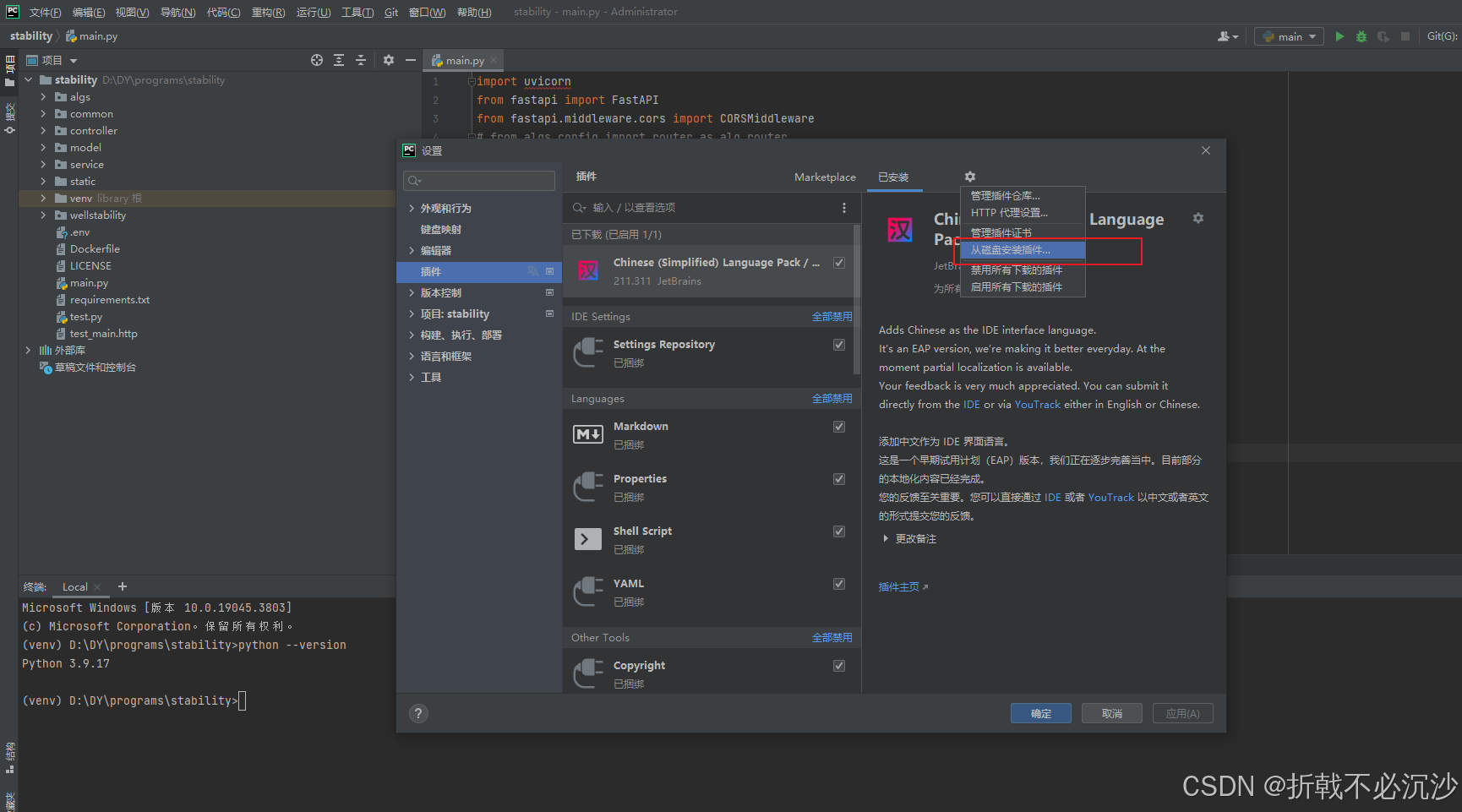Open the 项目 view dropdown

tap(52, 60)
